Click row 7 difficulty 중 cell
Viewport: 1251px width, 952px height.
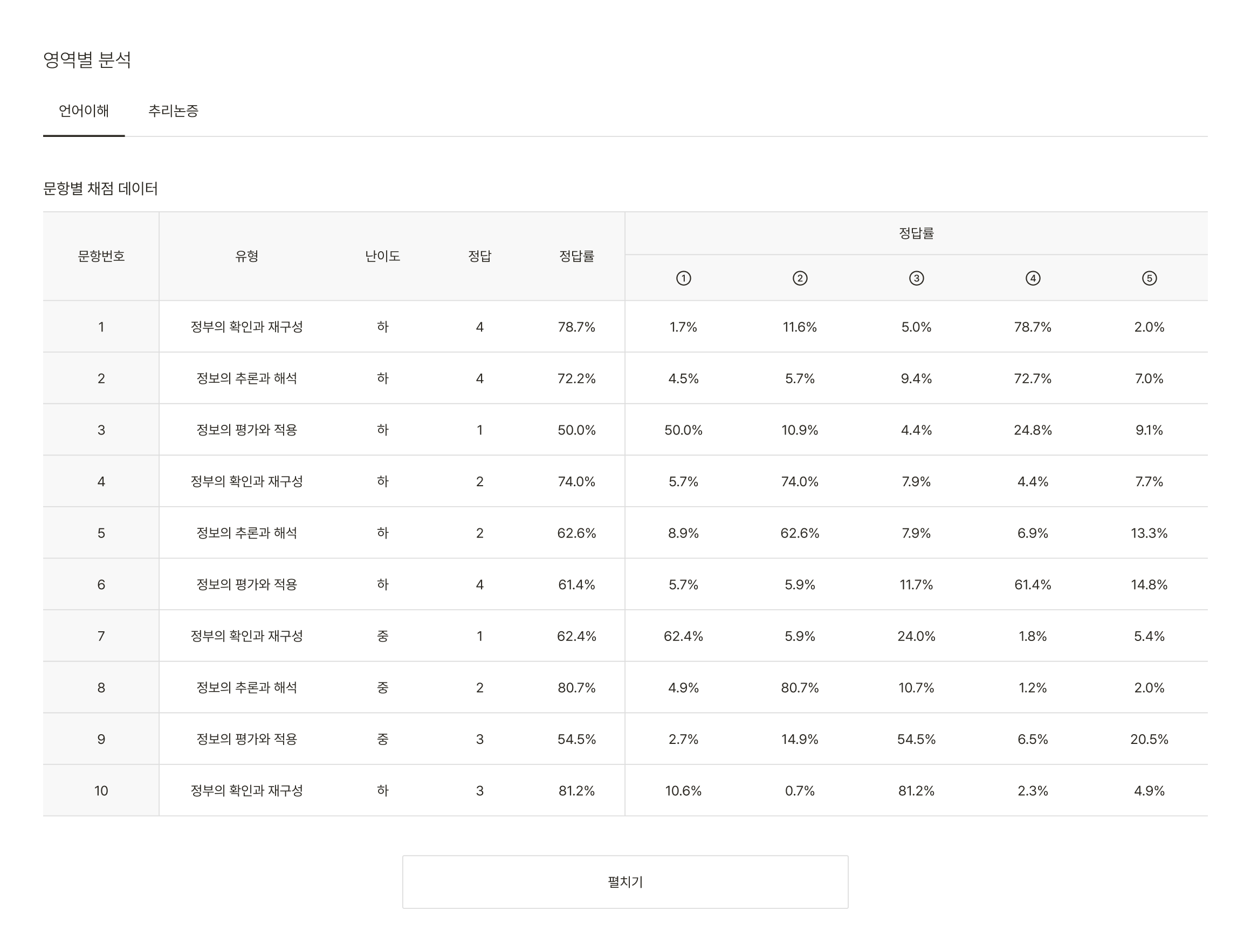click(x=383, y=636)
